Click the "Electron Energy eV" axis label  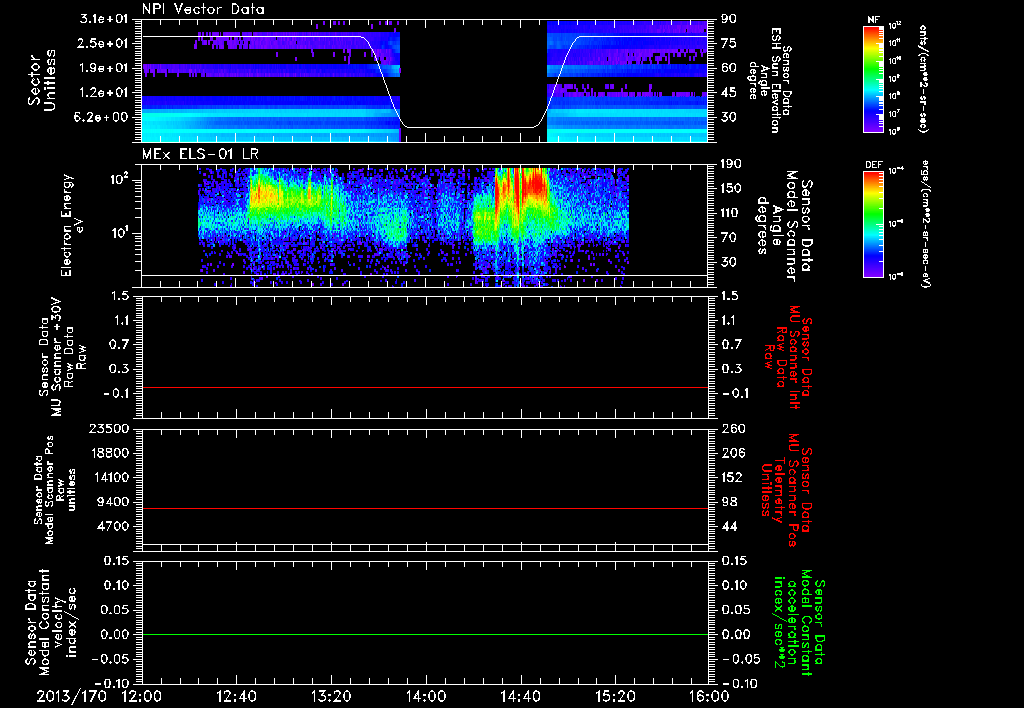(x=71, y=225)
